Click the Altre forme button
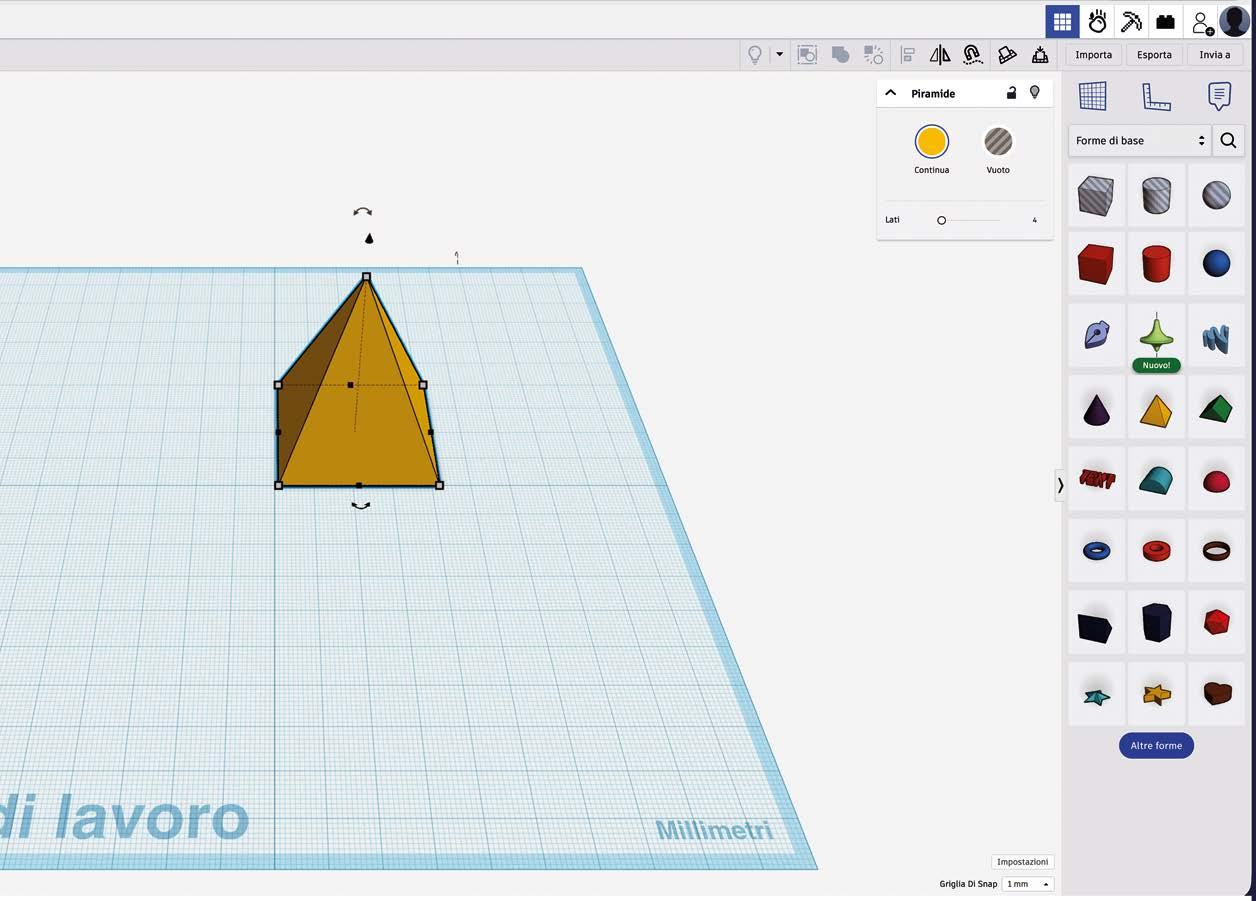 click(1156, 745)
